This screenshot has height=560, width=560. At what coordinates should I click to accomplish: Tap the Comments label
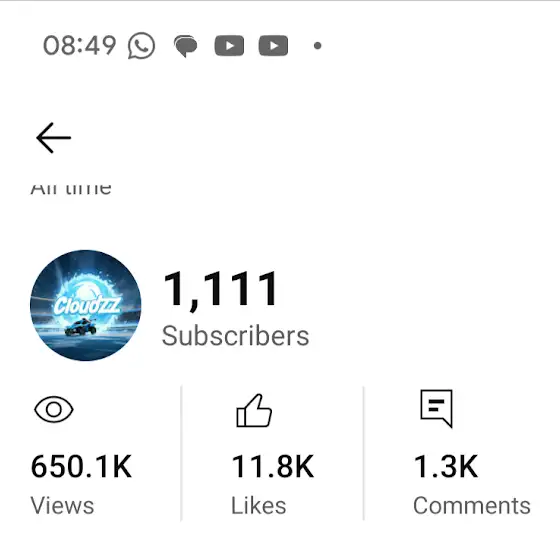pyautogui.click(x=472, y=506)
